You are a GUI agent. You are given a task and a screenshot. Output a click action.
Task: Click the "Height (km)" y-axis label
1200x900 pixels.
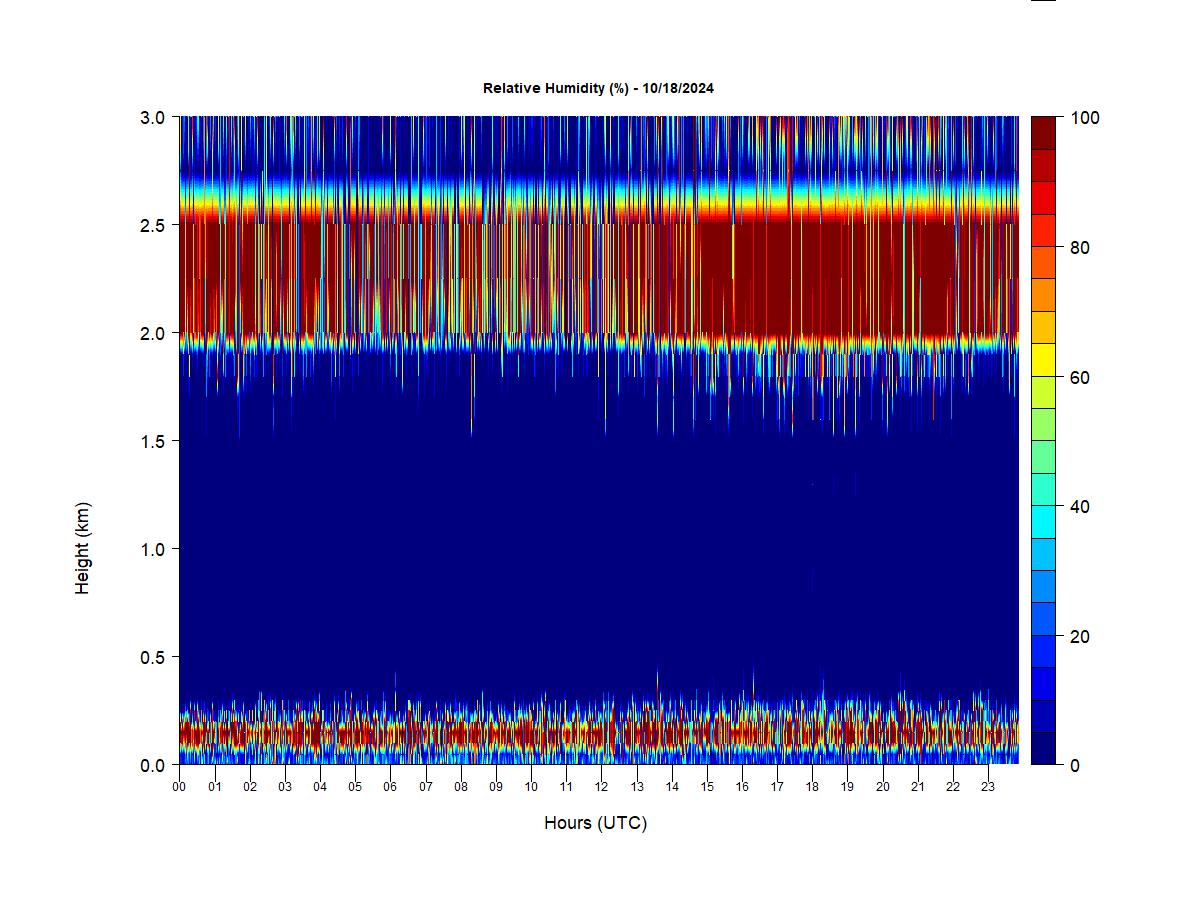pyautogui.click(x=83, y=548)
